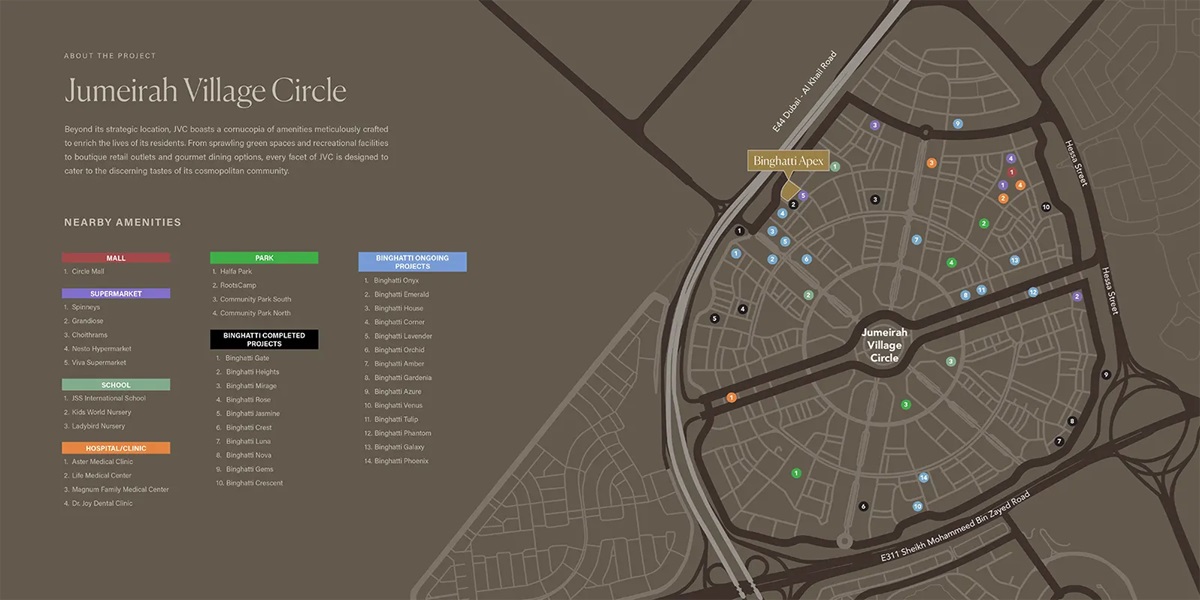The image size is (1200, 600).
Task: Click the red mall marker 1 on the map
Action: (1012, 172)
